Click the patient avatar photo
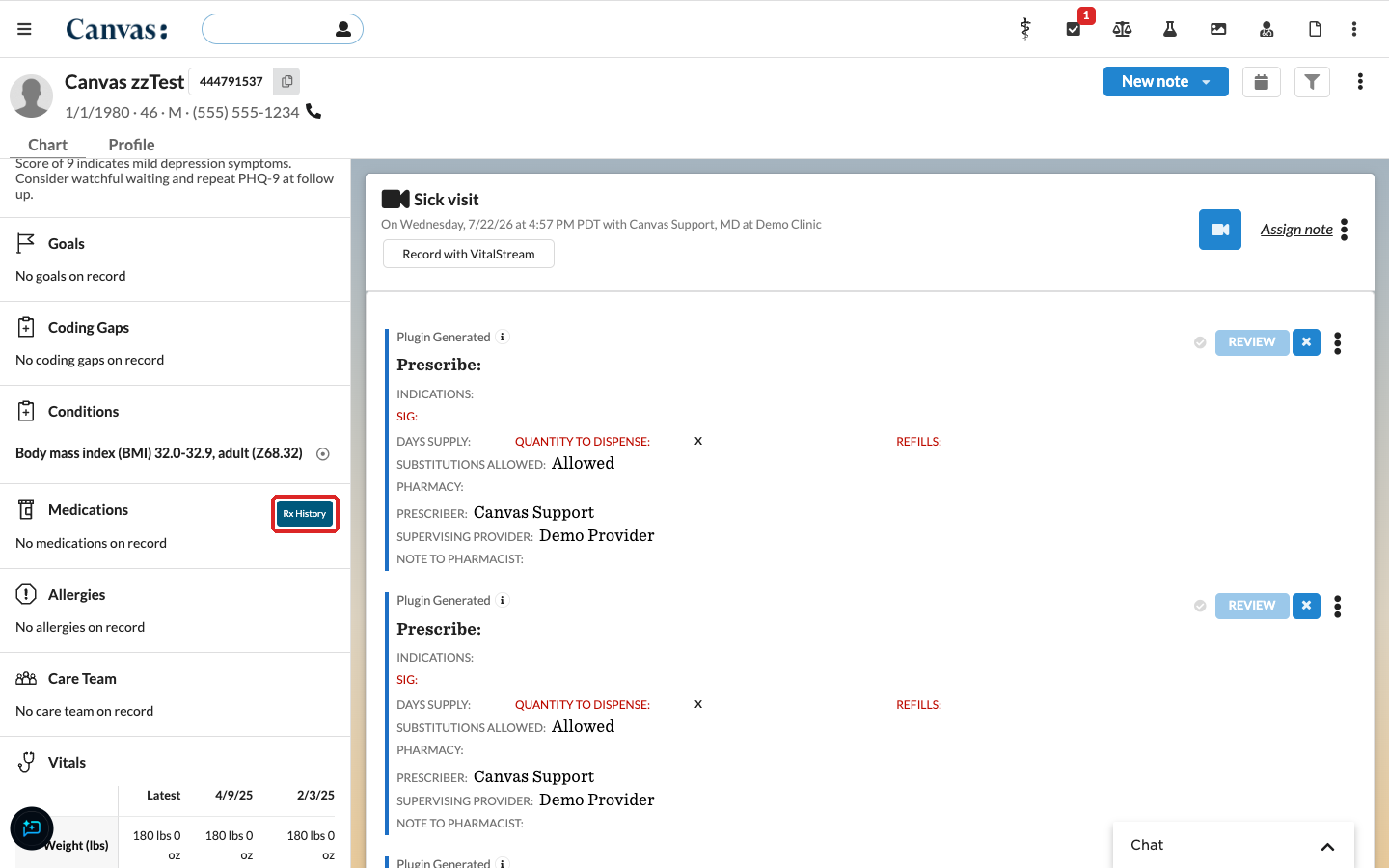Screen dimensions: 1389x868 pos(31,96)
